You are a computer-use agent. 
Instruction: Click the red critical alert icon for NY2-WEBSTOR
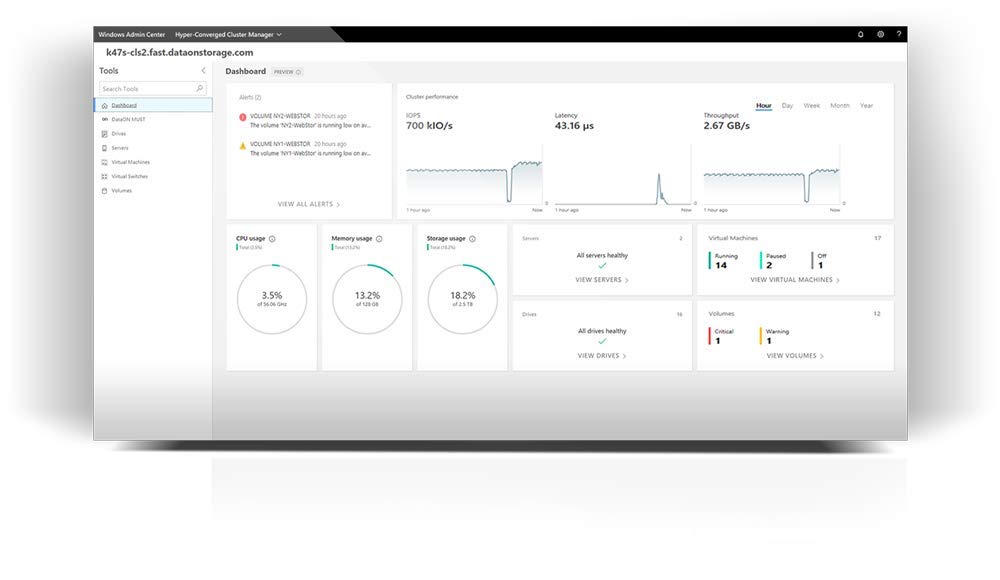(x=242, y=117)
